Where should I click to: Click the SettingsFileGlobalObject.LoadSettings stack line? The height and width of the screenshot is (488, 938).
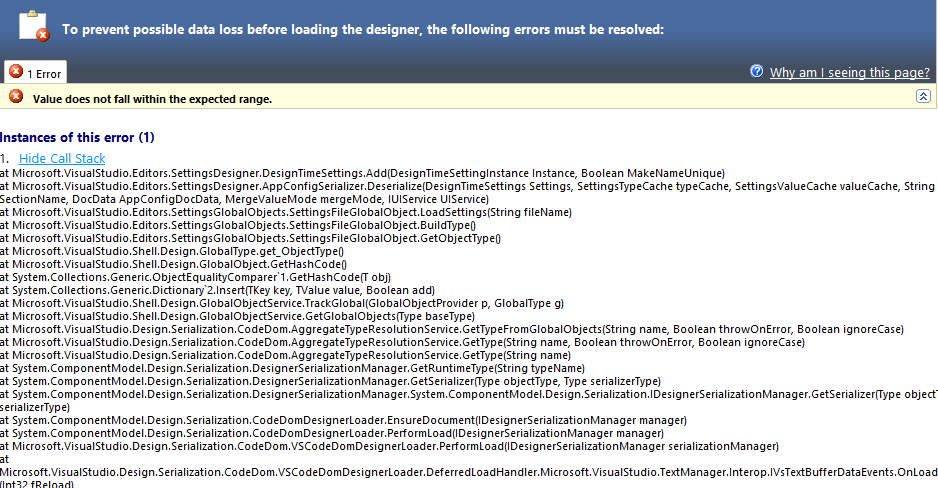click(x=286, y=212)
